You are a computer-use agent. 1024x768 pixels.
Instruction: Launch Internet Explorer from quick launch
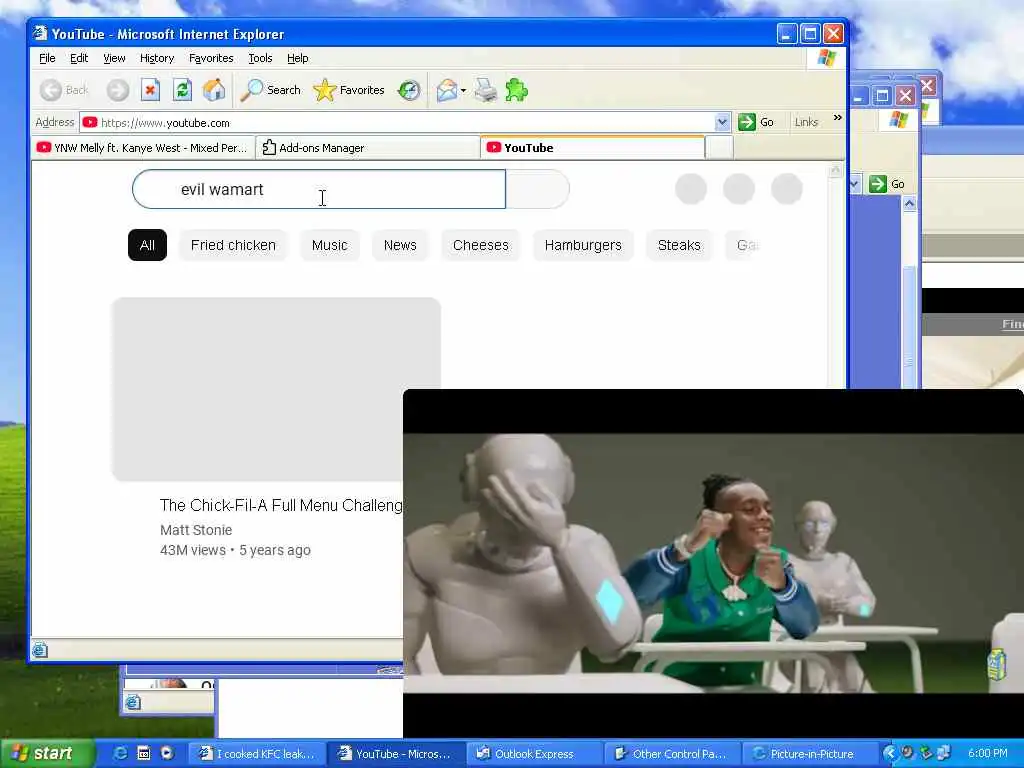tap(121, 754)
